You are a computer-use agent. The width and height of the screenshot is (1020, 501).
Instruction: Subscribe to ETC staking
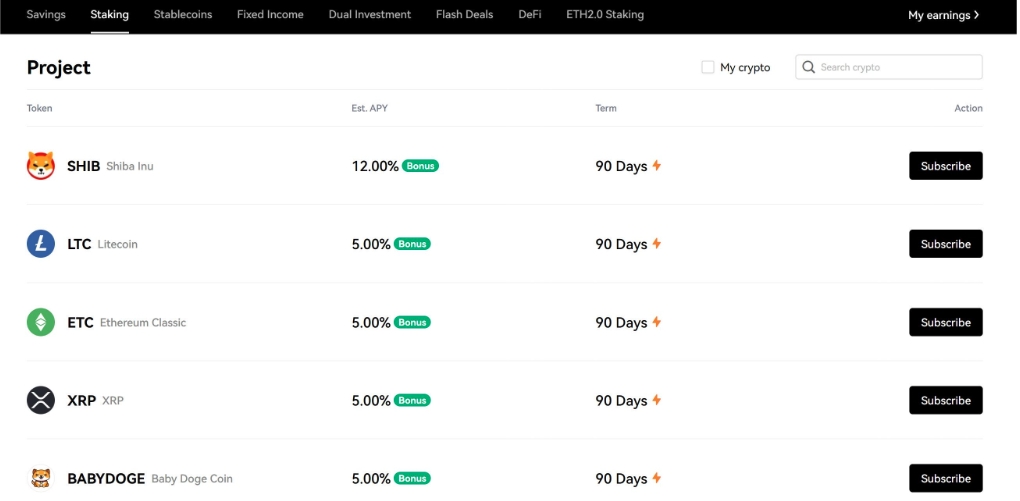click(x=946, y=322)
